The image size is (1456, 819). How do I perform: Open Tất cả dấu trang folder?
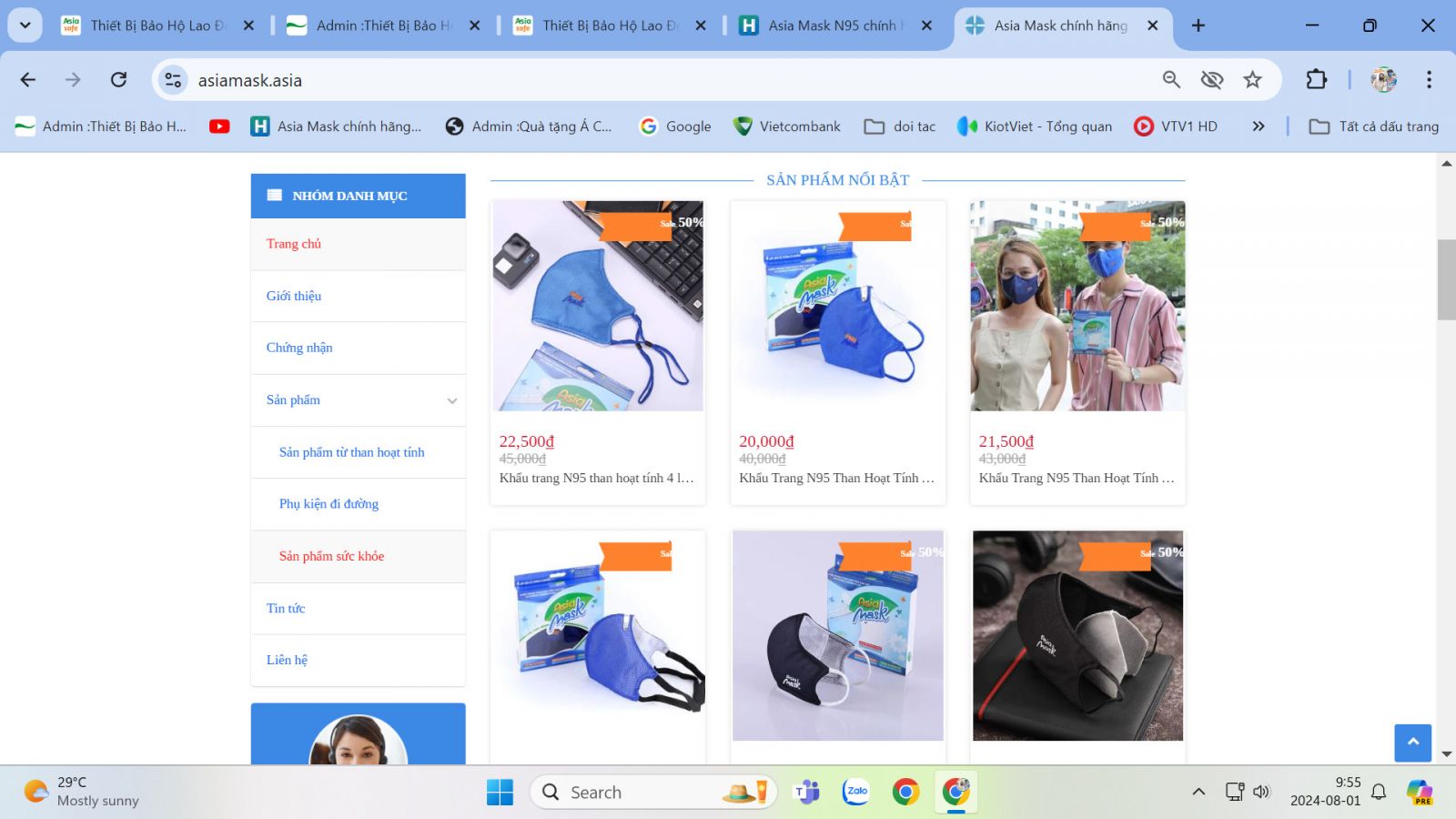(x=1374, y=126)
